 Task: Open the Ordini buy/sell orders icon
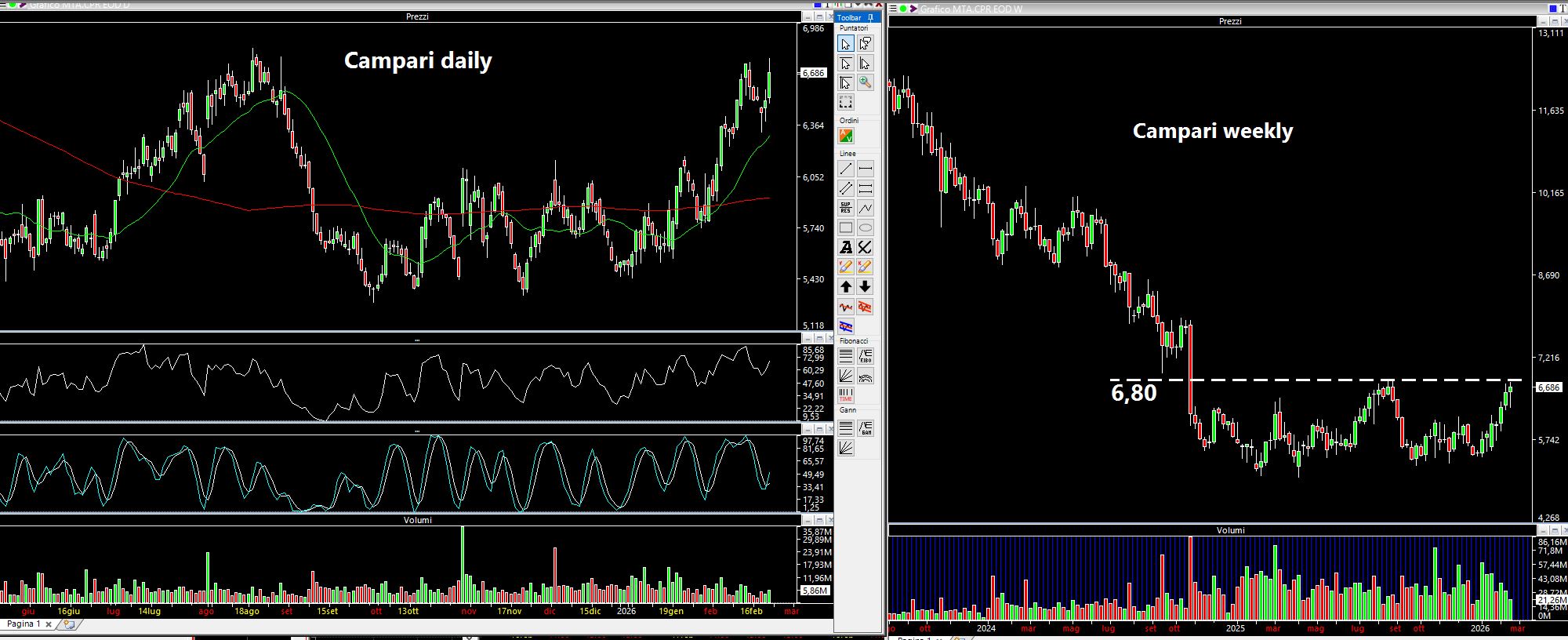tap(845, 136)
